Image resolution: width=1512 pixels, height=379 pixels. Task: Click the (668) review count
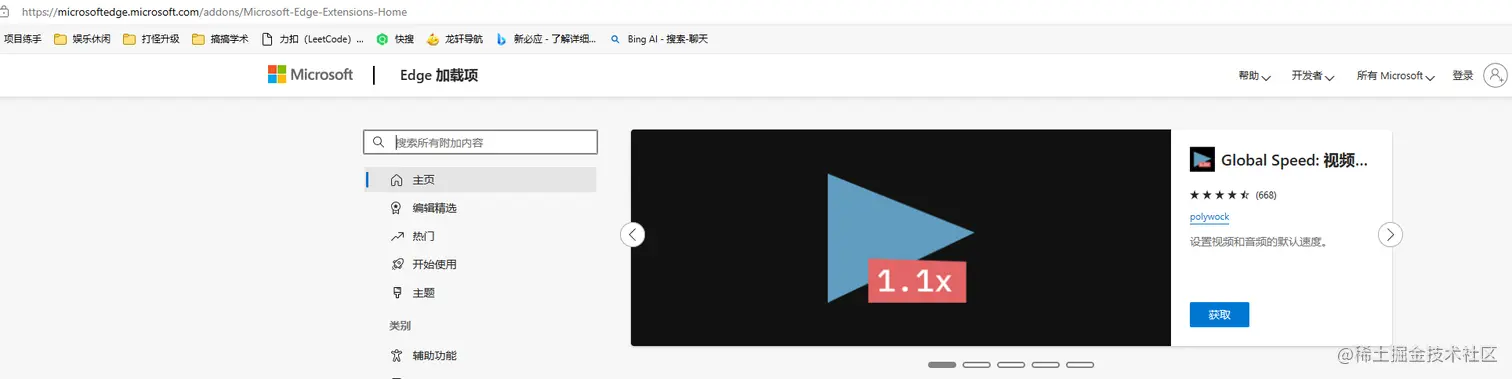[1266, 195]
